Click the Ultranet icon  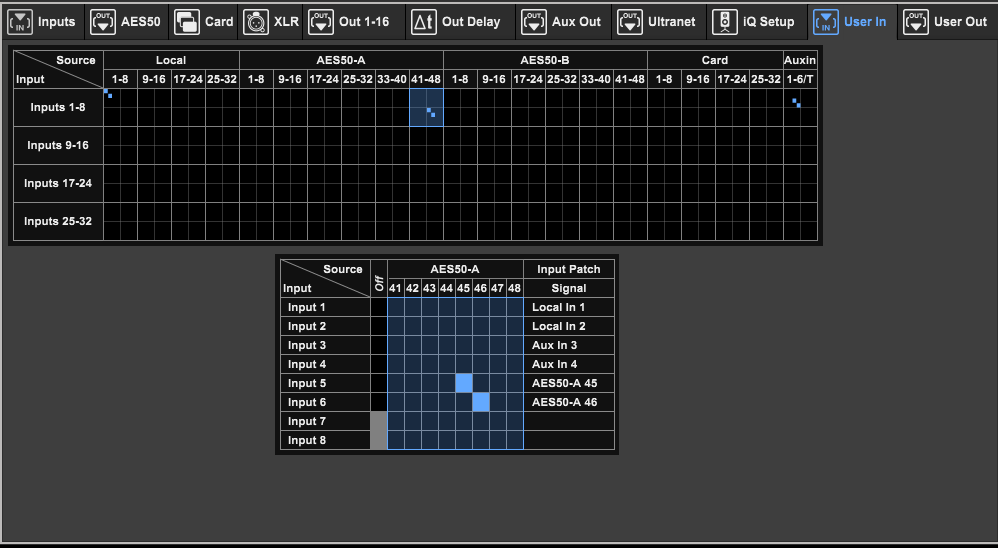point(629,22)
